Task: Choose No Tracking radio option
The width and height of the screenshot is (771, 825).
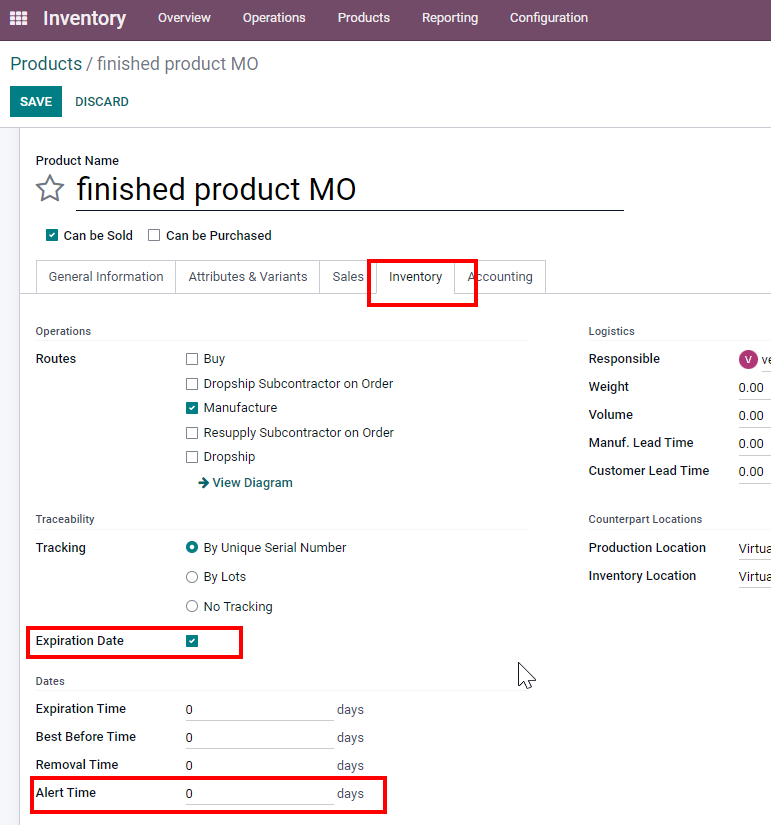Action: pos(192,606)
